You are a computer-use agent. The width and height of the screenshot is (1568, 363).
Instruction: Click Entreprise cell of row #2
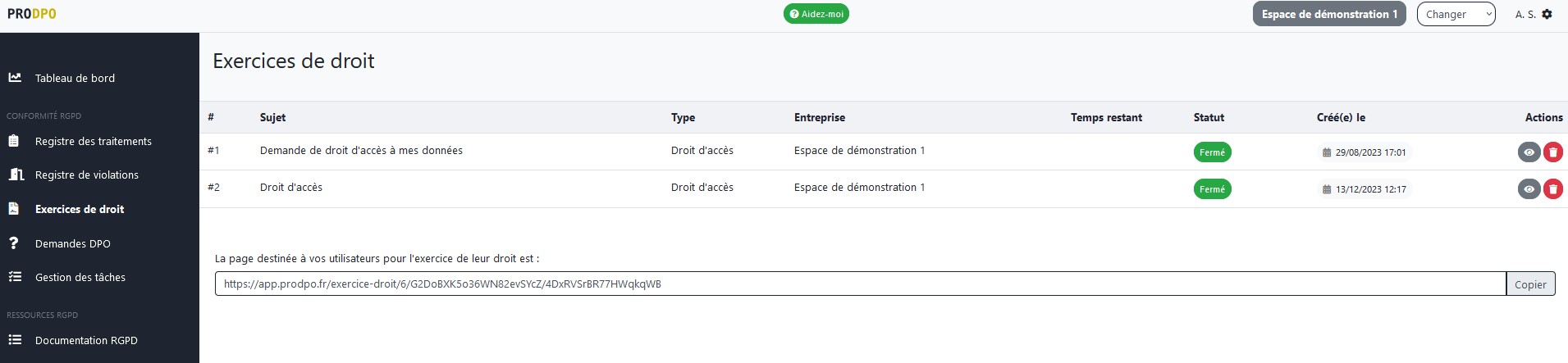click(x=859, y=187)
